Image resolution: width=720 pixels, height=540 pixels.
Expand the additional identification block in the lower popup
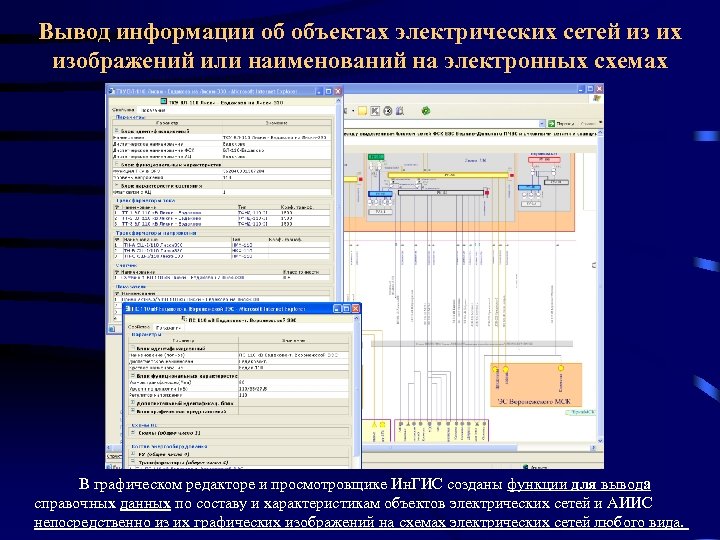point(133,402)
